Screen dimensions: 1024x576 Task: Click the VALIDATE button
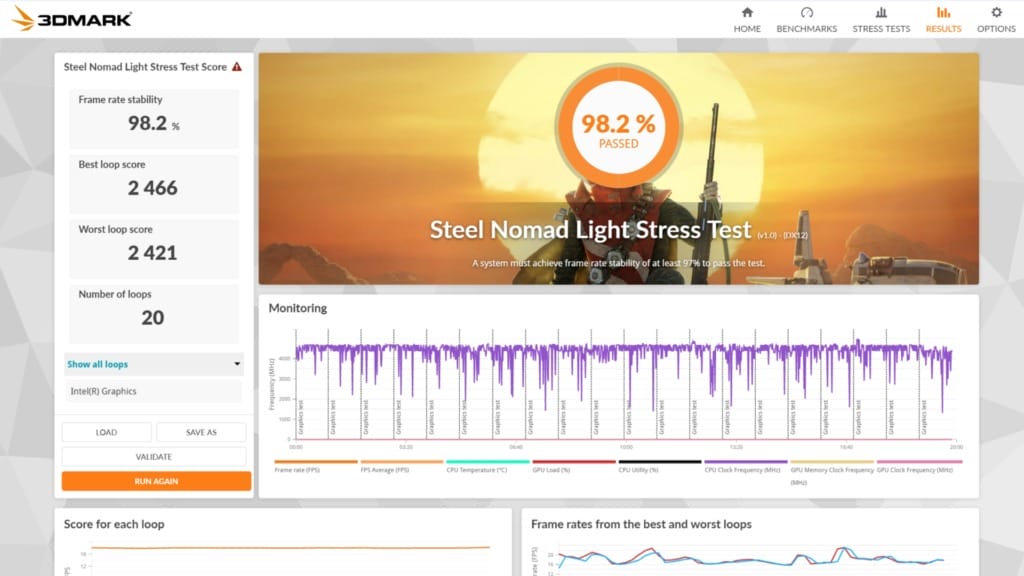(x=153, y=456)
